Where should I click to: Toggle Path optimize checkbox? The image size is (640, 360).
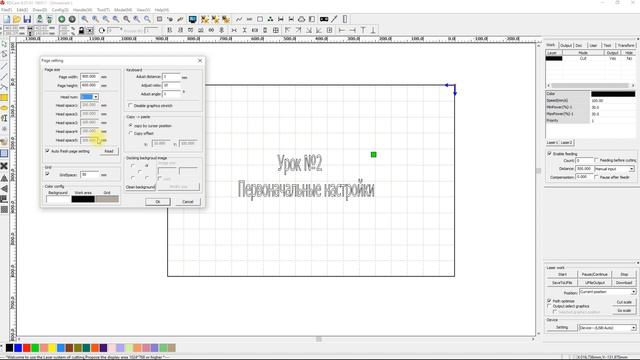click(x=549, y=300)
